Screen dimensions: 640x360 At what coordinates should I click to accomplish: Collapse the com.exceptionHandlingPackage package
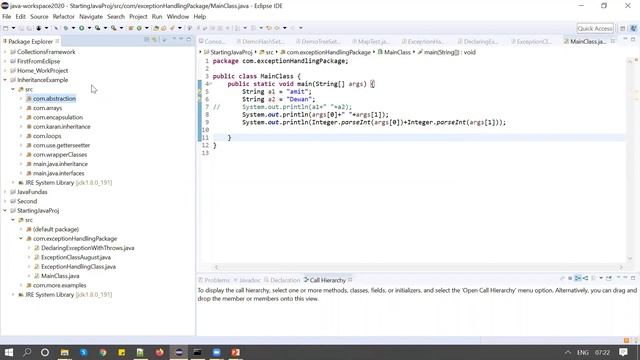pyautogui.click(x=21, y=238)
